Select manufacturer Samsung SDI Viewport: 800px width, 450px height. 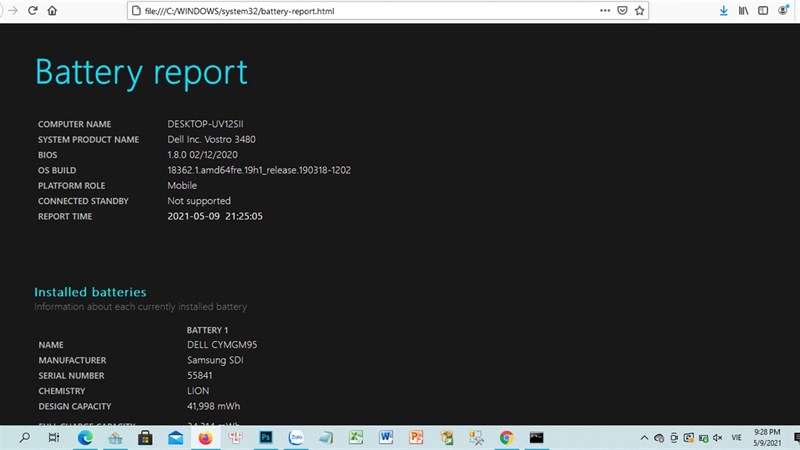(215, 360)
